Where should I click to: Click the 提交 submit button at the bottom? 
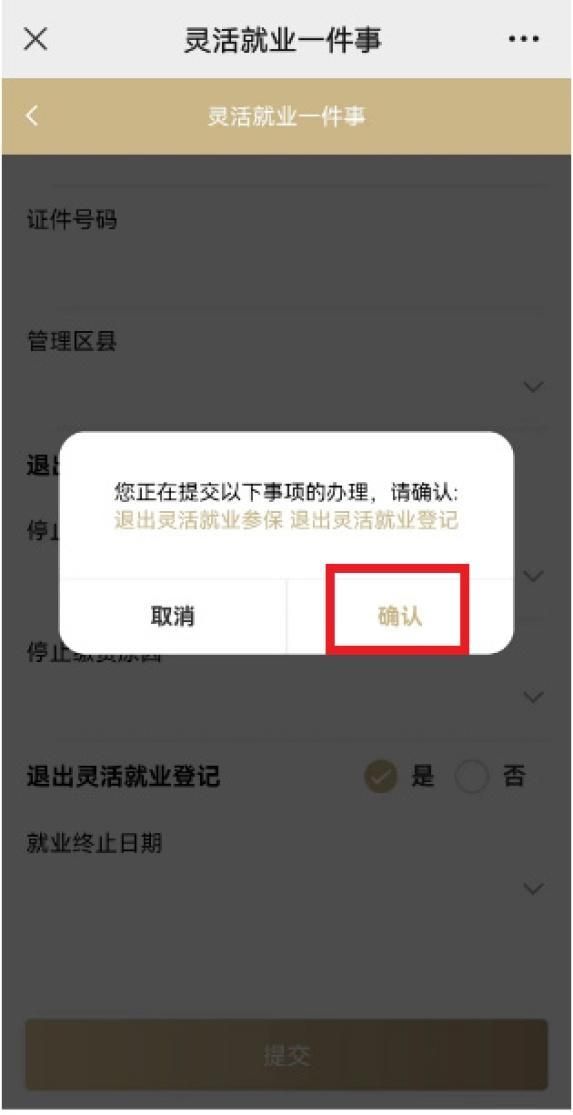coord(286,1055)
